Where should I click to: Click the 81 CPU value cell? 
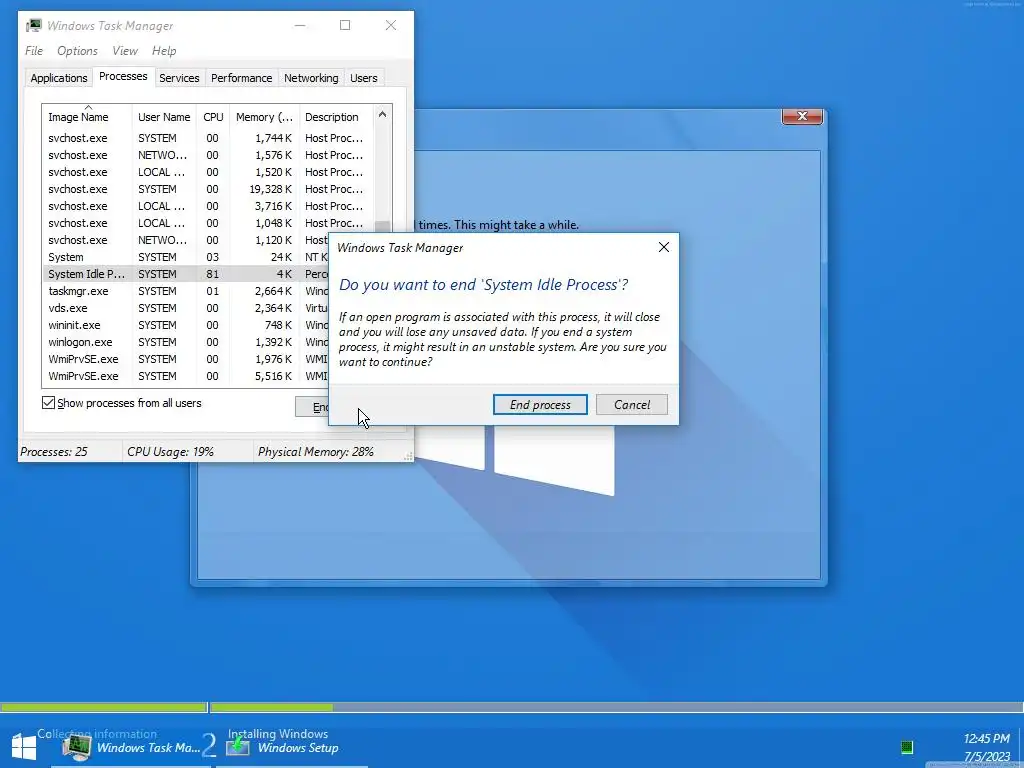coord(212,274)
